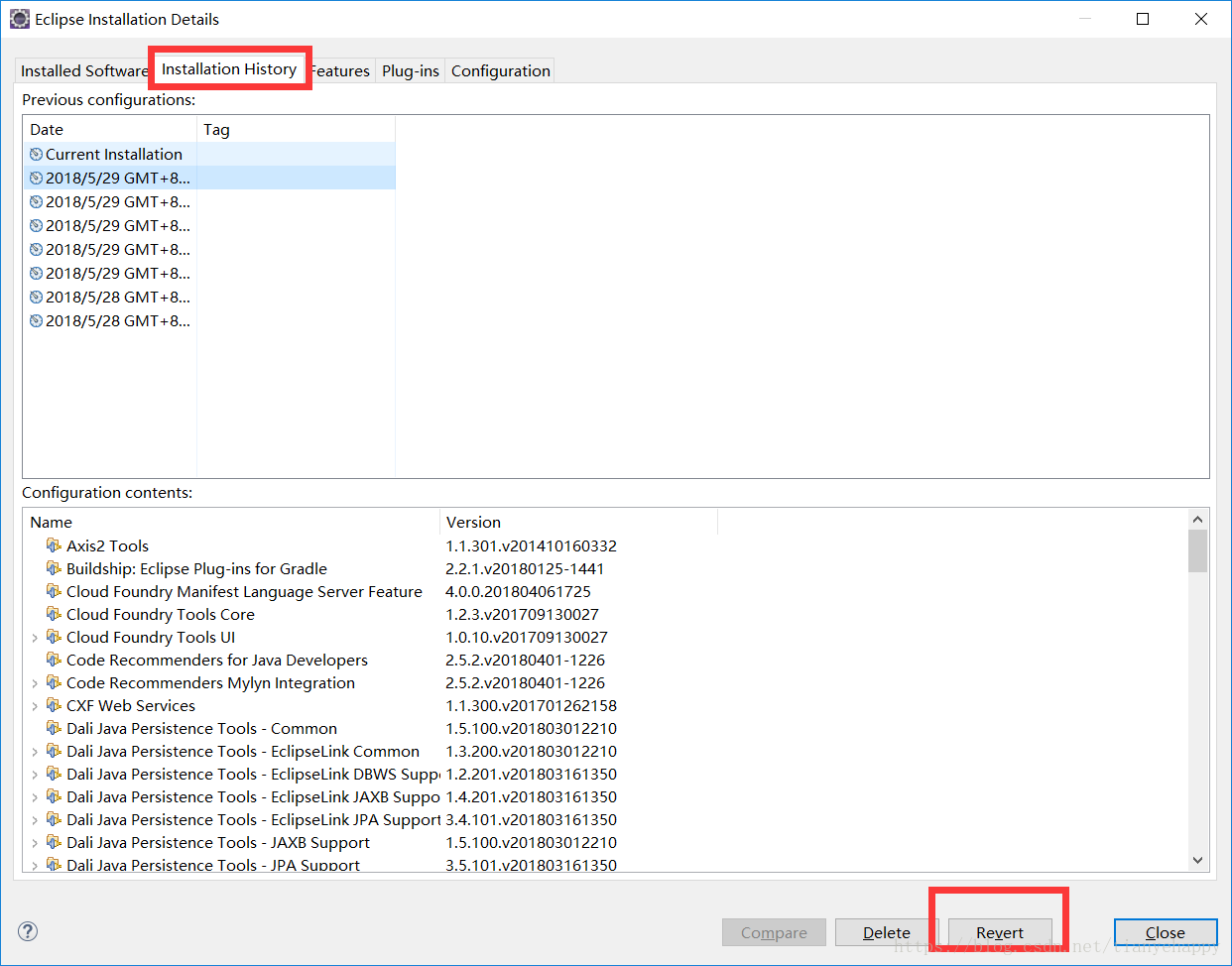
Task: Click the Dali EclipseLink JAXB feature icon
Action: tap(54, 796)
